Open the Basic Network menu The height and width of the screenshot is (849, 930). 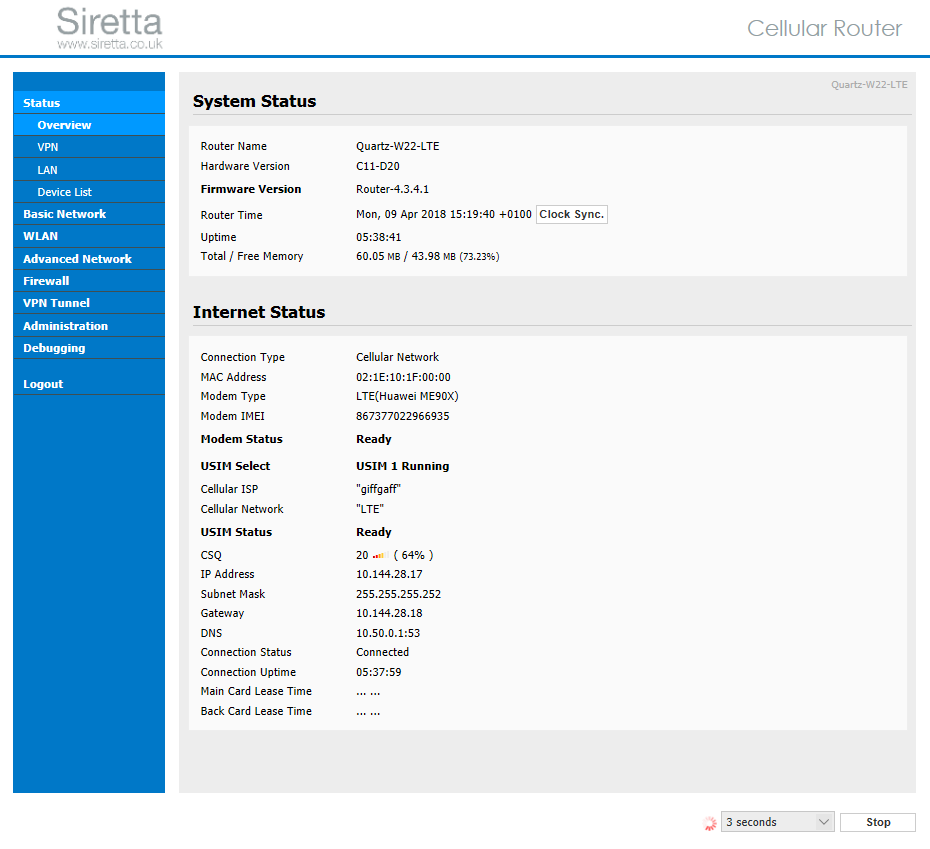point(89,214)
